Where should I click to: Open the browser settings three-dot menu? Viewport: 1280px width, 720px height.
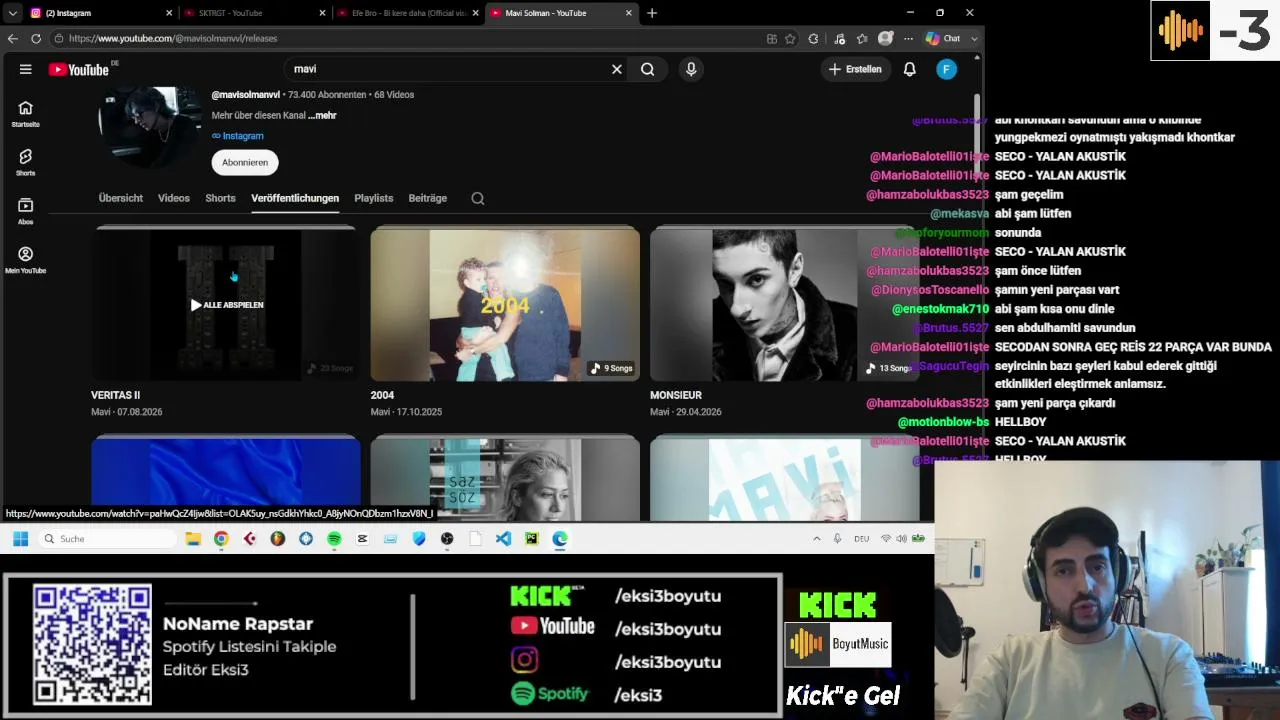908,38
